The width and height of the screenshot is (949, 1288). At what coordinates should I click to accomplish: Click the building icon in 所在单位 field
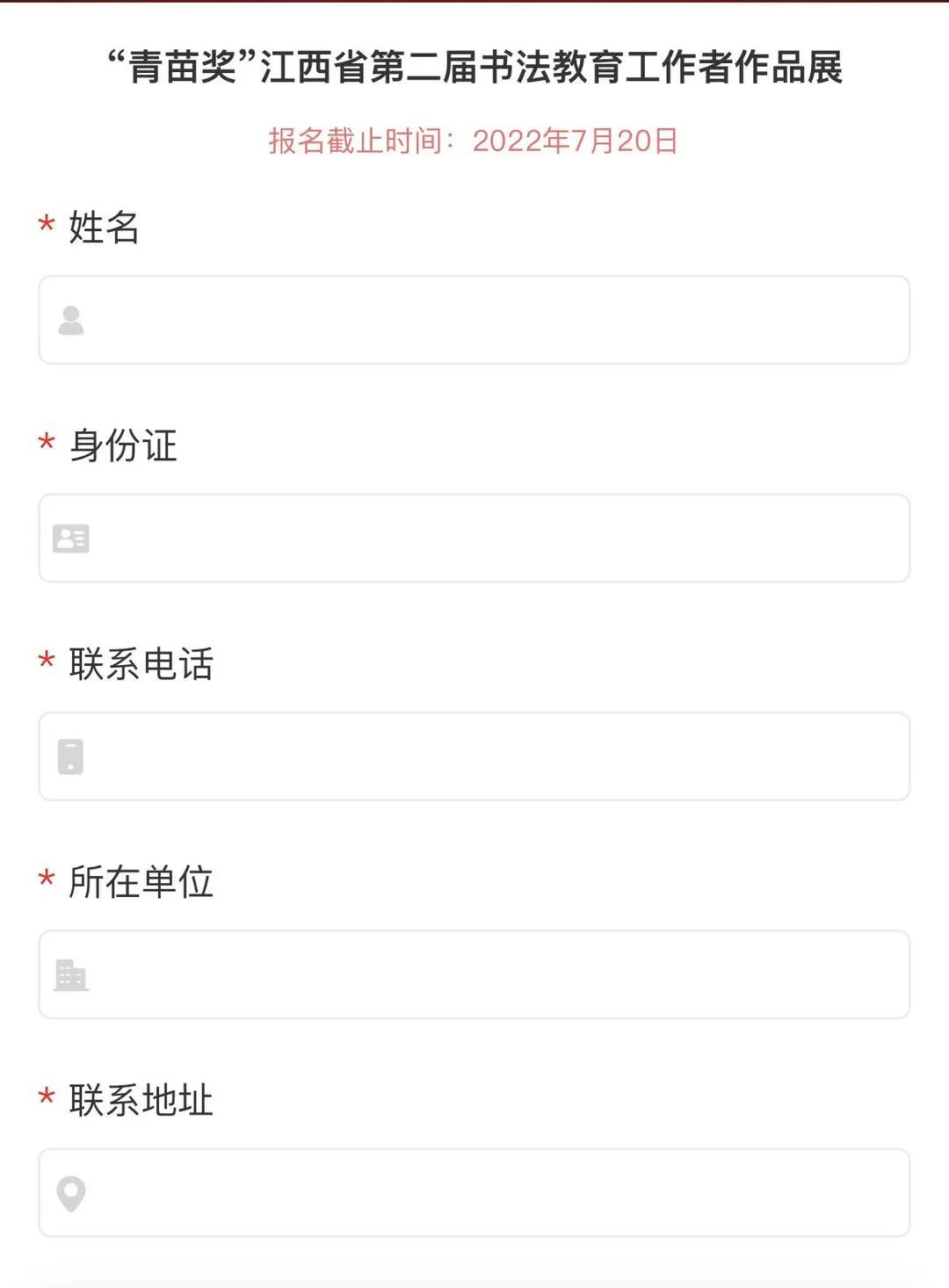(71, 975)
